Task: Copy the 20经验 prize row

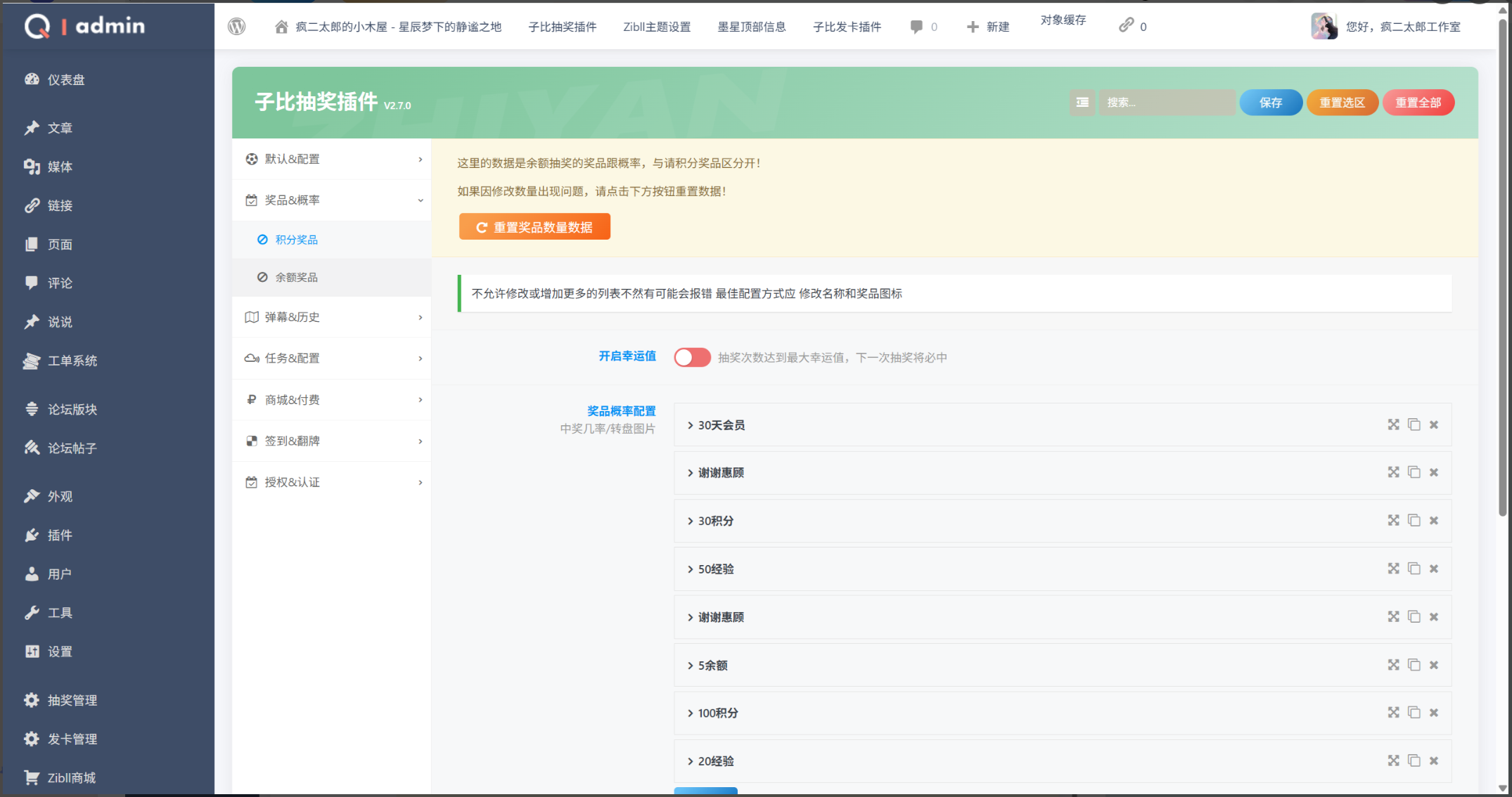Action: click(1414, 760)
